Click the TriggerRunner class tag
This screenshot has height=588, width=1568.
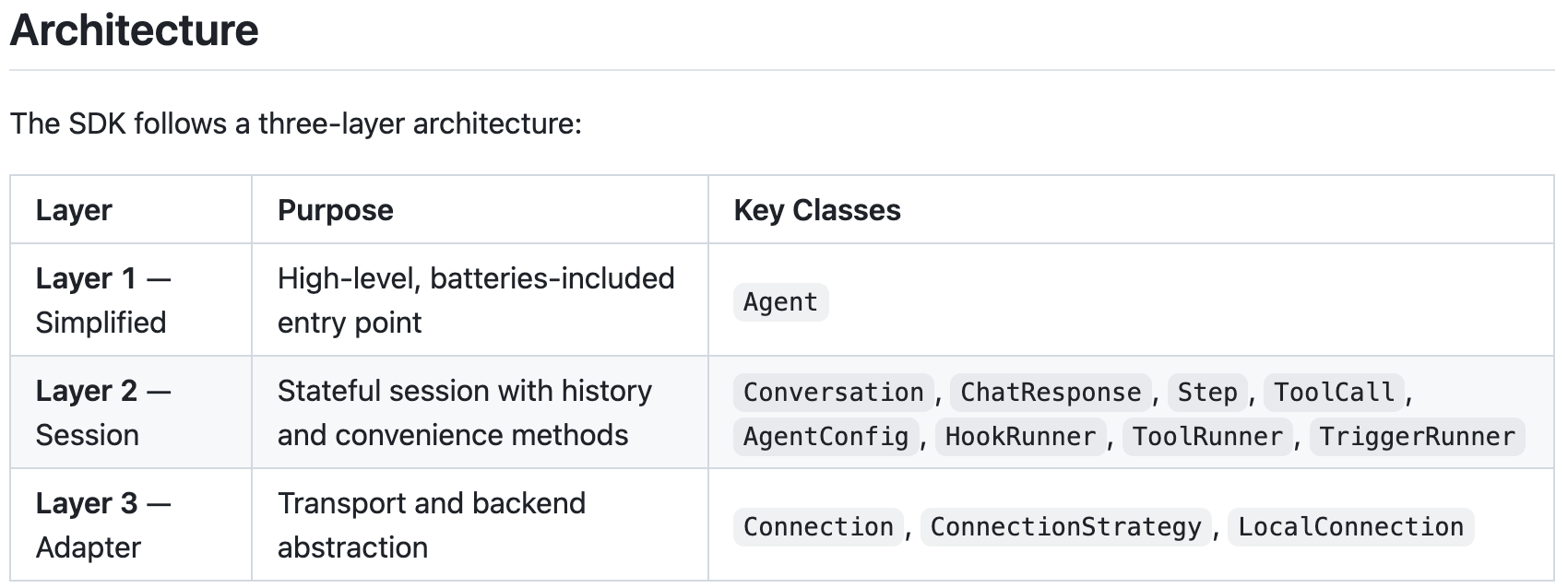[1417, 437]
